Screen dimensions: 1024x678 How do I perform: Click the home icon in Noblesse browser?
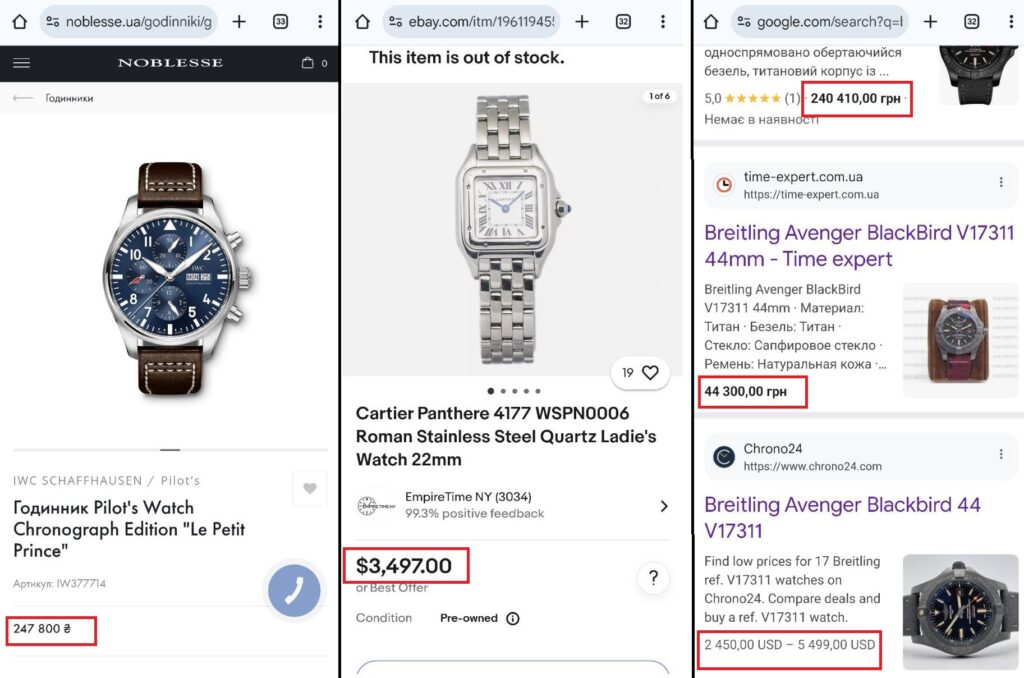coord(19,21)
